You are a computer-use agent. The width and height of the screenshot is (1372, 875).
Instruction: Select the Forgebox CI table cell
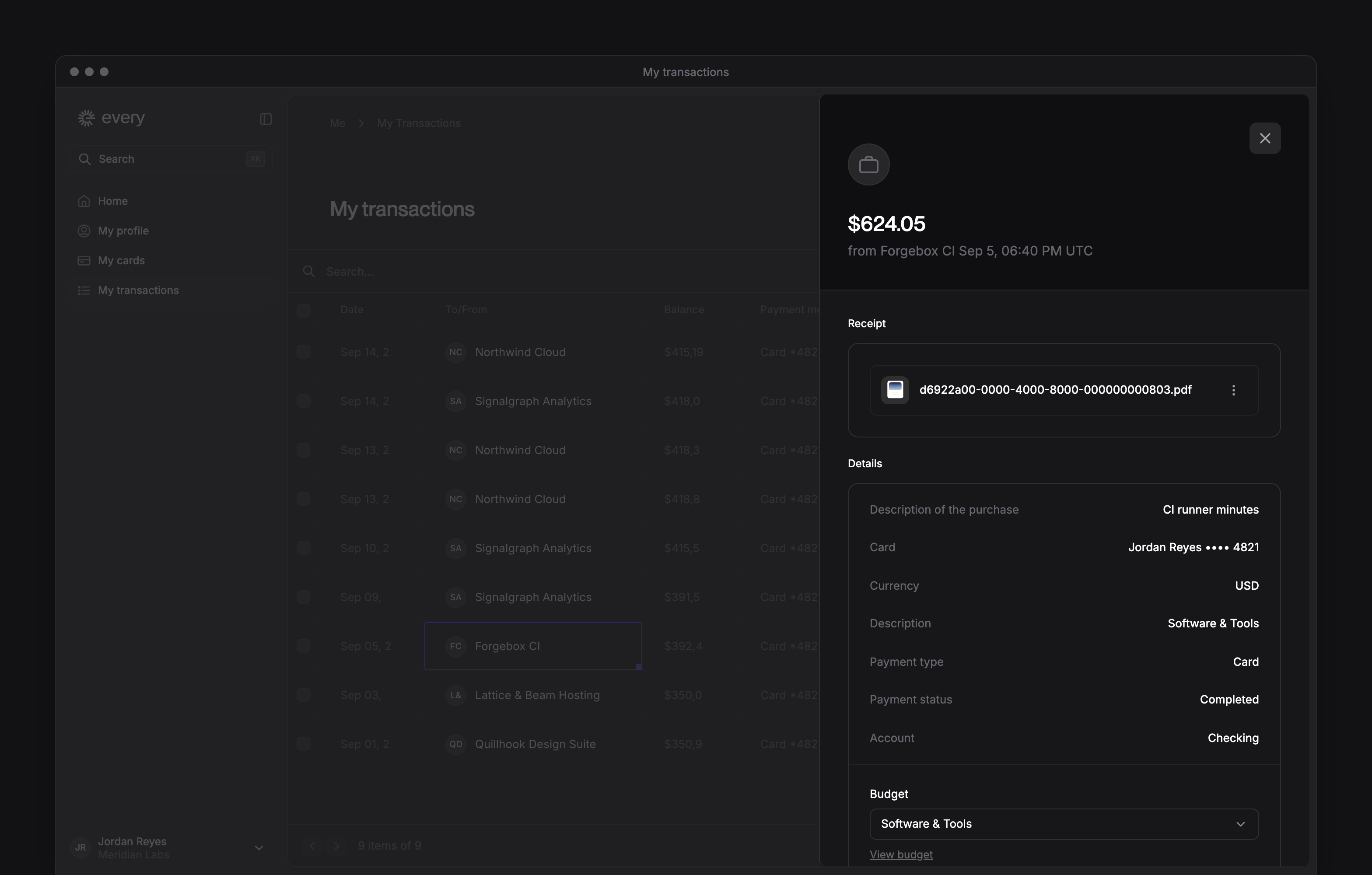tap(533, 646)
